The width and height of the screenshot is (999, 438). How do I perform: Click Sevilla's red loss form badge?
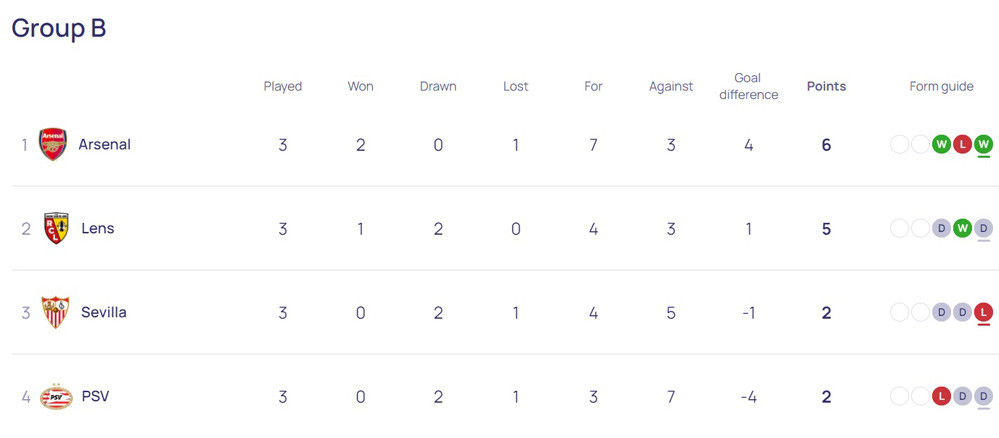[x=984, y=313]
